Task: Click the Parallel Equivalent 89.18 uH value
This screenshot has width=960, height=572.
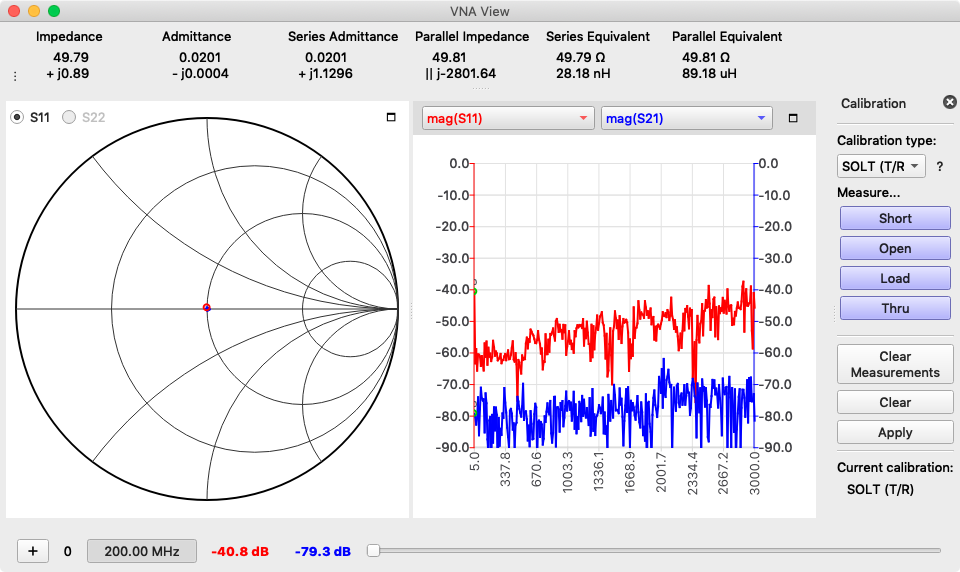Action: point(710,73)
